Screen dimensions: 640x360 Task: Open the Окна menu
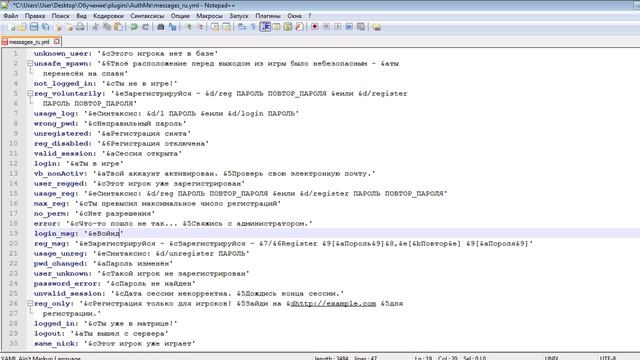[294, 16]
